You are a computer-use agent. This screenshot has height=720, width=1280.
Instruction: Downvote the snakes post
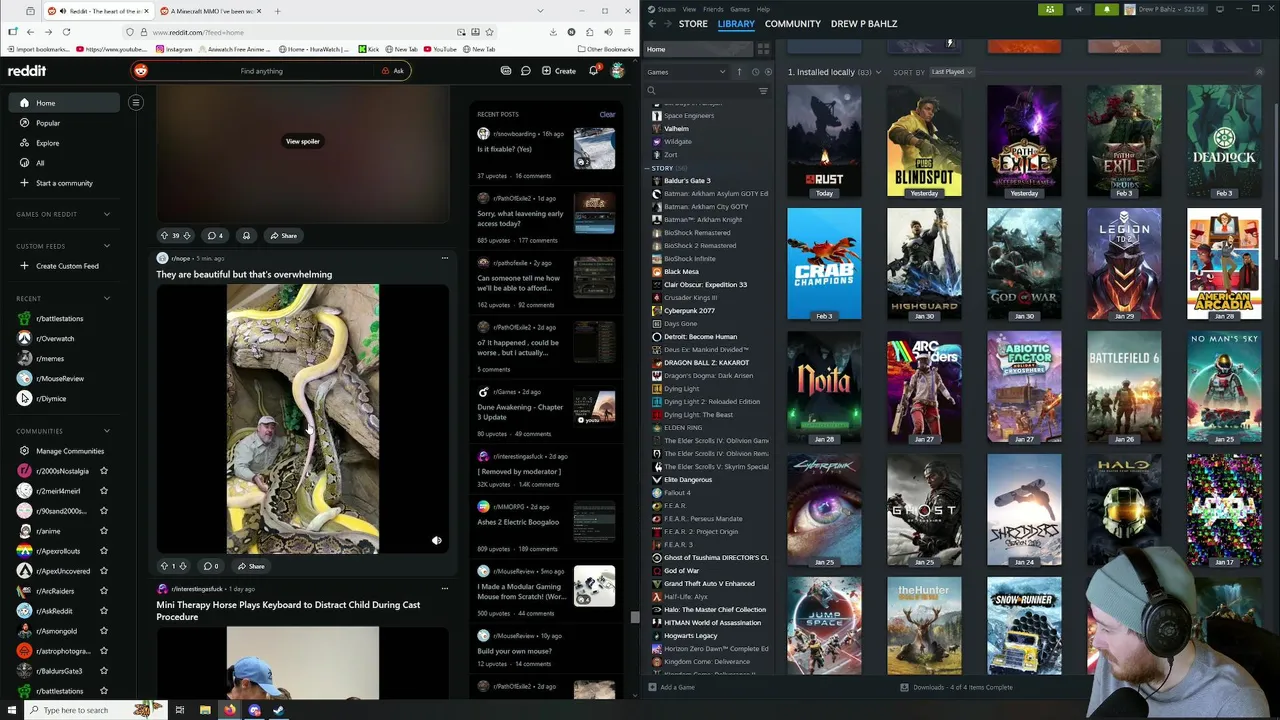(184, 566)
